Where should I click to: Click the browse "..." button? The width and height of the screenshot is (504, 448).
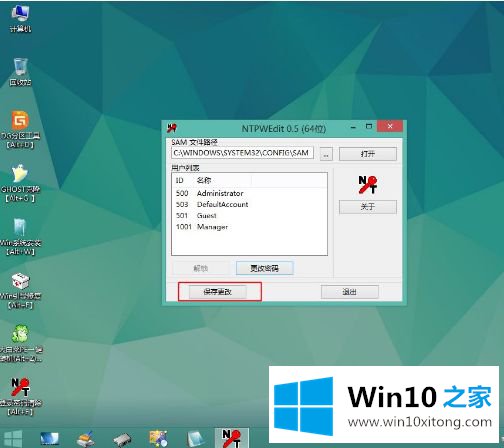click(326, 154)
